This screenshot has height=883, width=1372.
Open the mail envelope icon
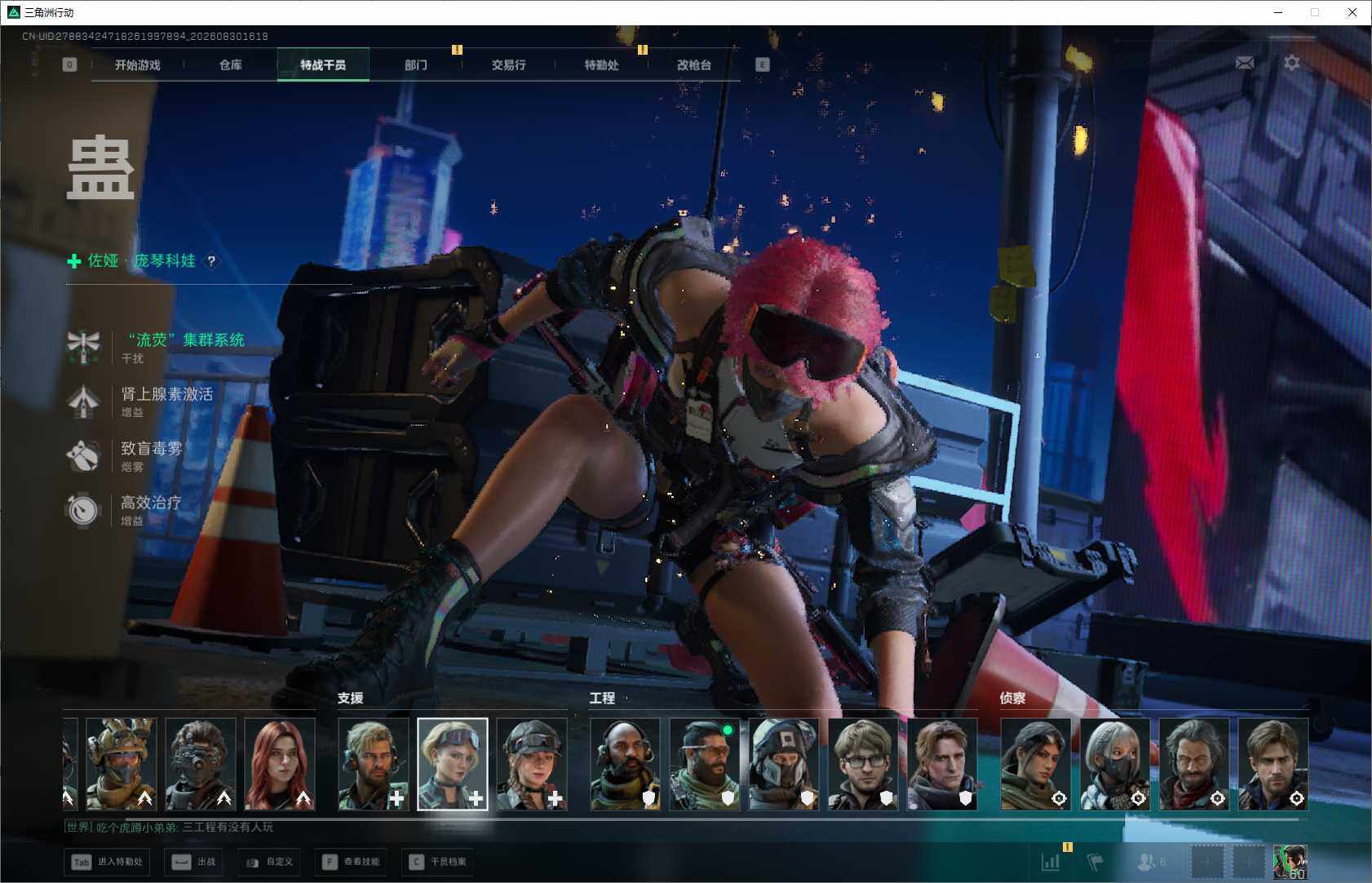coord(1245,63)
